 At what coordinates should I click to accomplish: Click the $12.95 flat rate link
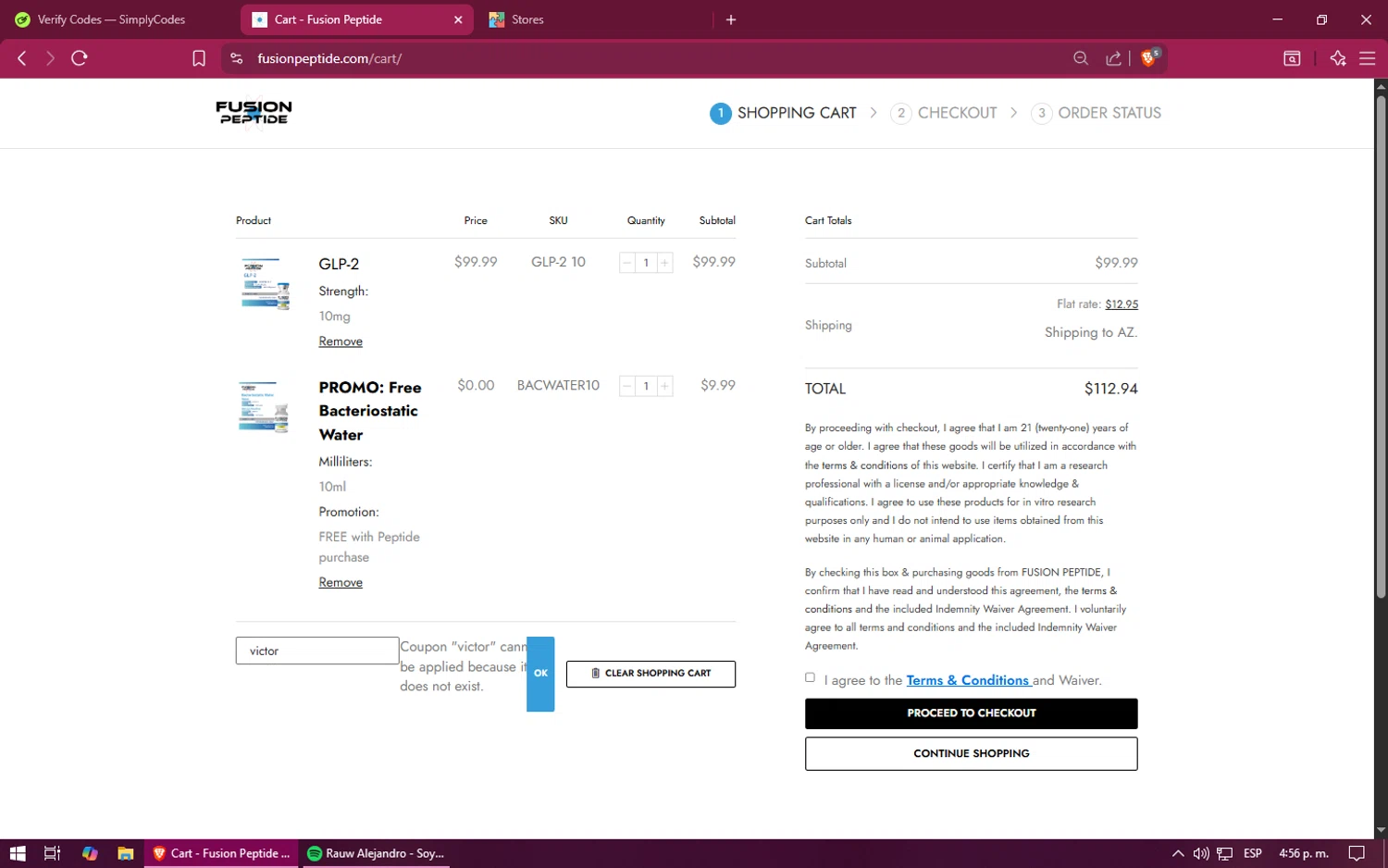[x=1122, y=304]
